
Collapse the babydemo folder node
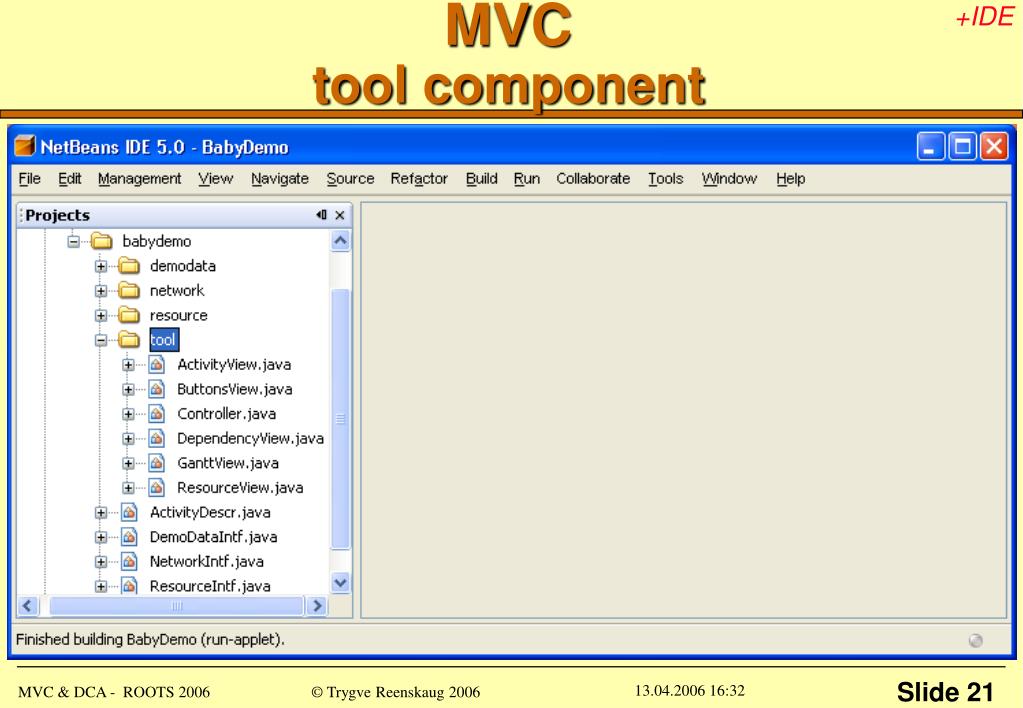(x=74, y=241)
